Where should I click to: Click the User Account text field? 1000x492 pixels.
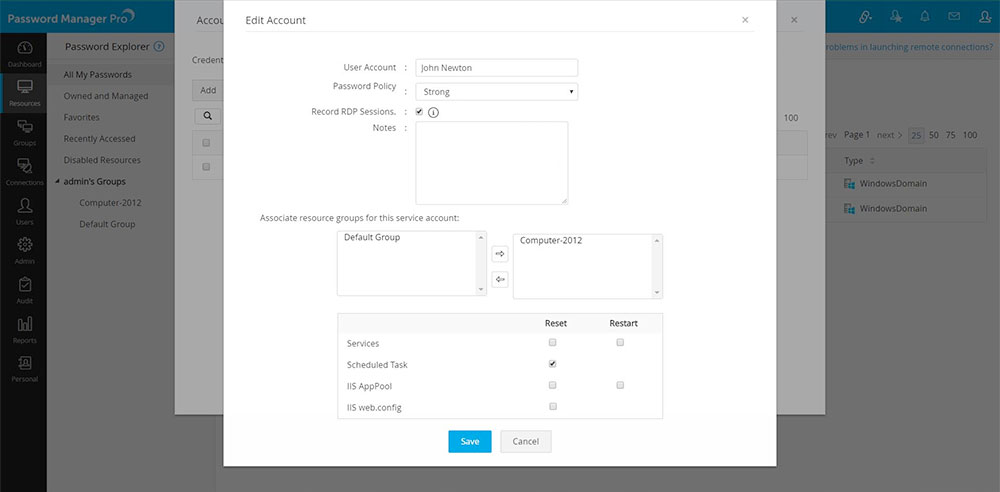[497, 68]
